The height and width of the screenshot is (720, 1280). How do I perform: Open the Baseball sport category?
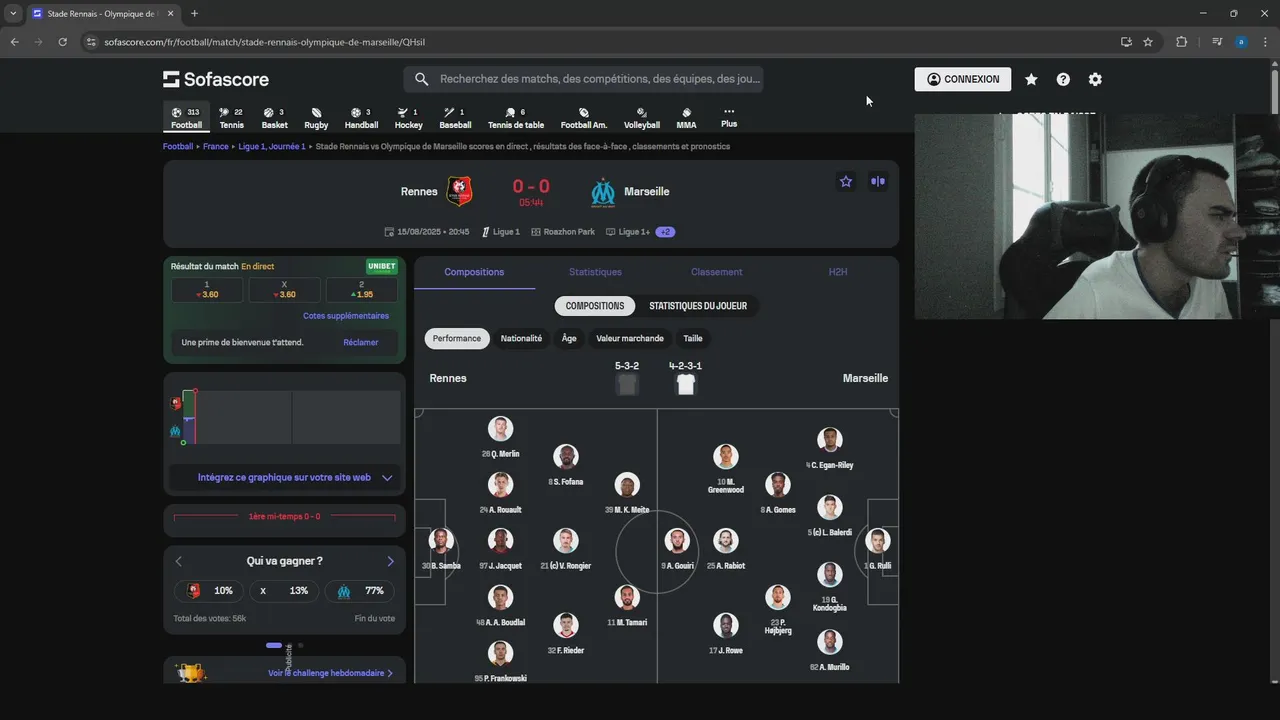pyautogui.click(x=455, y=118)
